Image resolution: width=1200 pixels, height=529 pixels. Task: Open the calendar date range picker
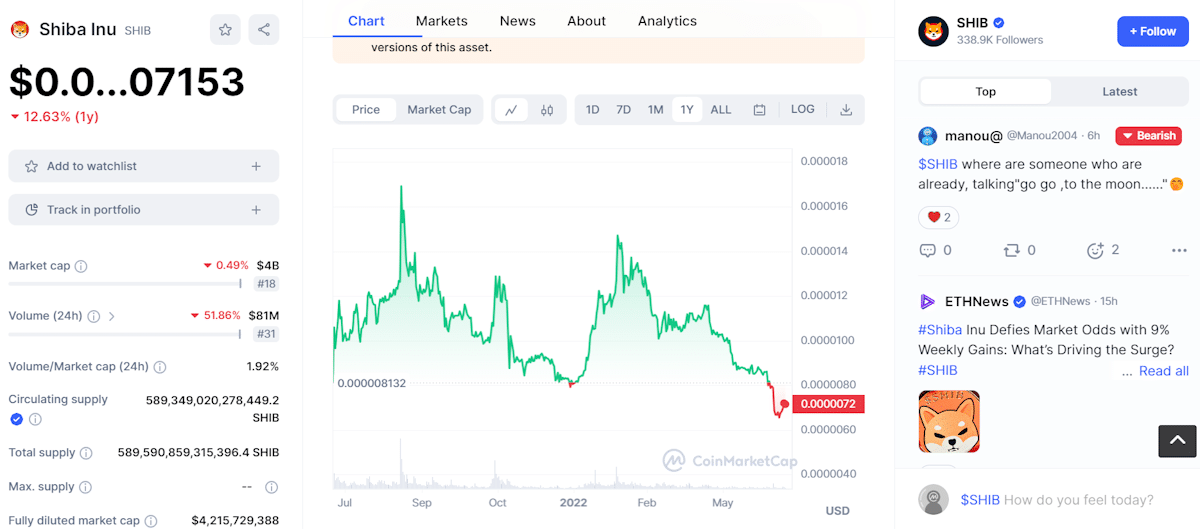[x=760, y=110]
